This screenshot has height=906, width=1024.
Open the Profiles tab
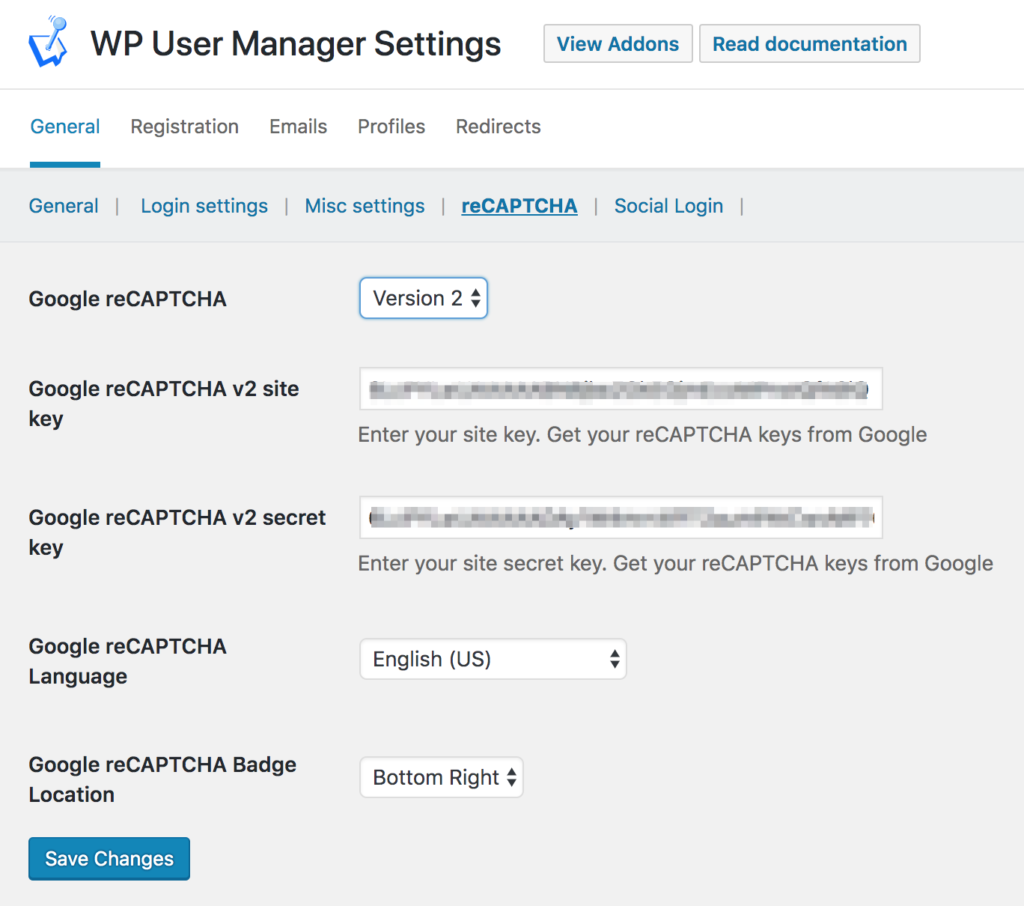(x=390, y=126)
